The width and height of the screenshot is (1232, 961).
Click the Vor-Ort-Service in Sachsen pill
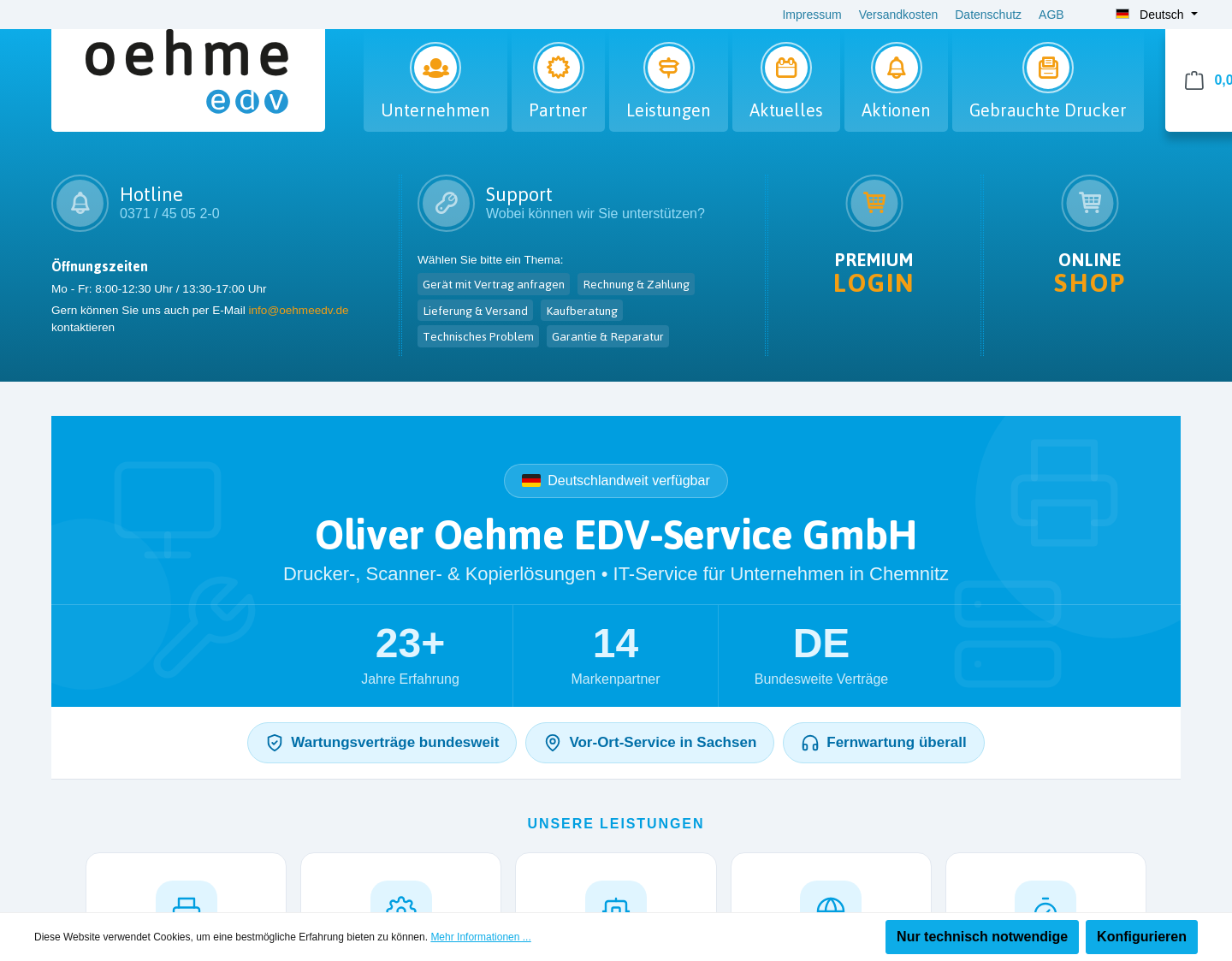pos(650,743)
